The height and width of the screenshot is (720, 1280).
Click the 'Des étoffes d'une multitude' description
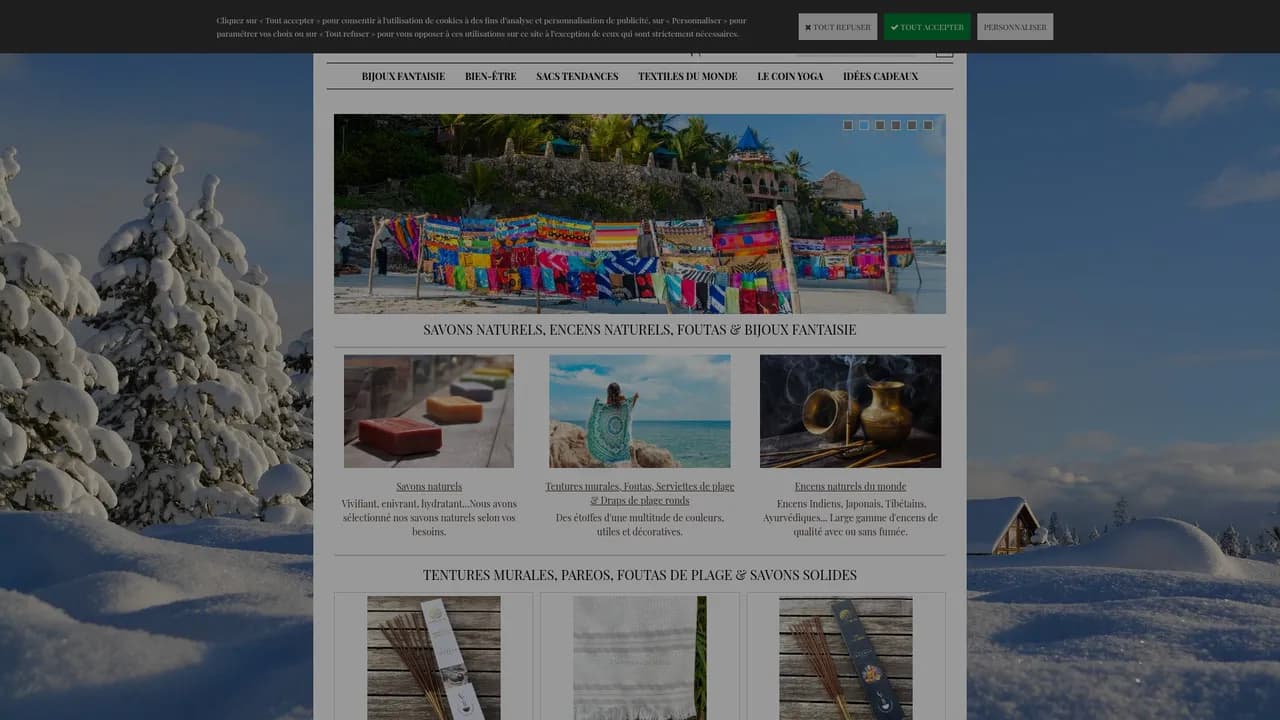640,525
